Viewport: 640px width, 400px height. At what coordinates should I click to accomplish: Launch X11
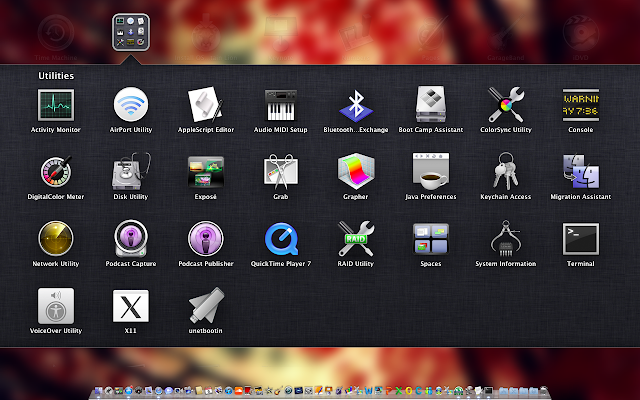[x=131, y=306]
